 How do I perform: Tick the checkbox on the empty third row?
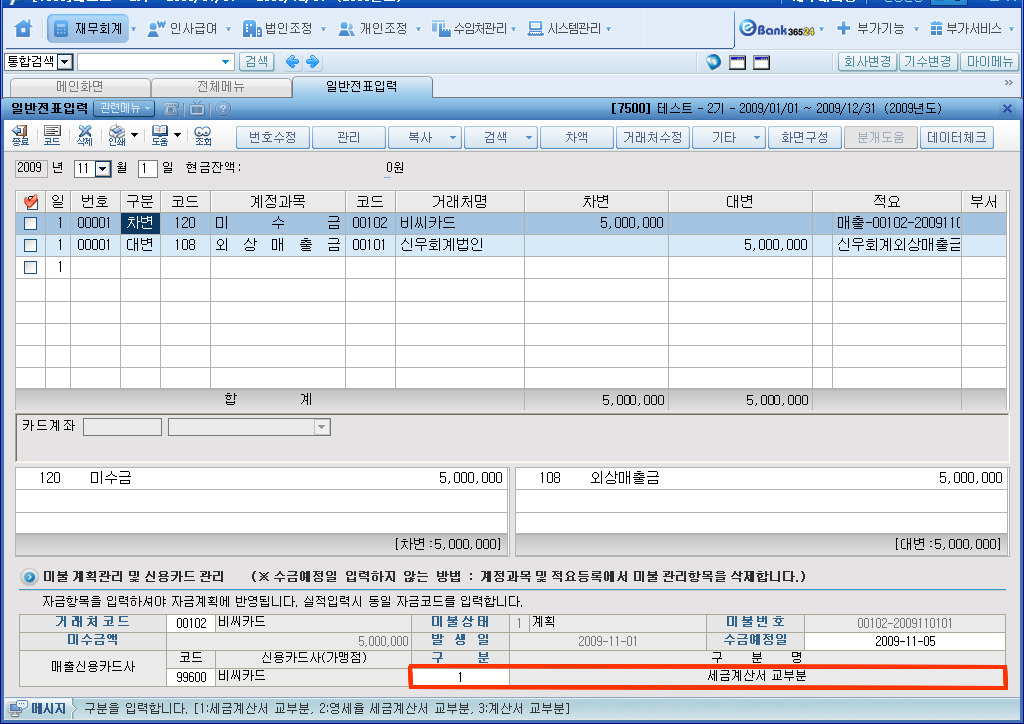[30, 267]
